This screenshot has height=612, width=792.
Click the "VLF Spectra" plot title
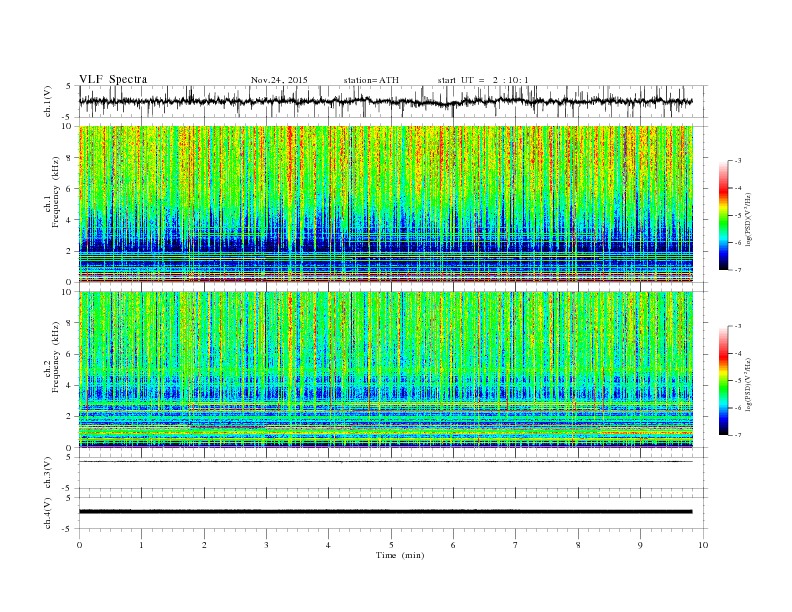(113, 79)
